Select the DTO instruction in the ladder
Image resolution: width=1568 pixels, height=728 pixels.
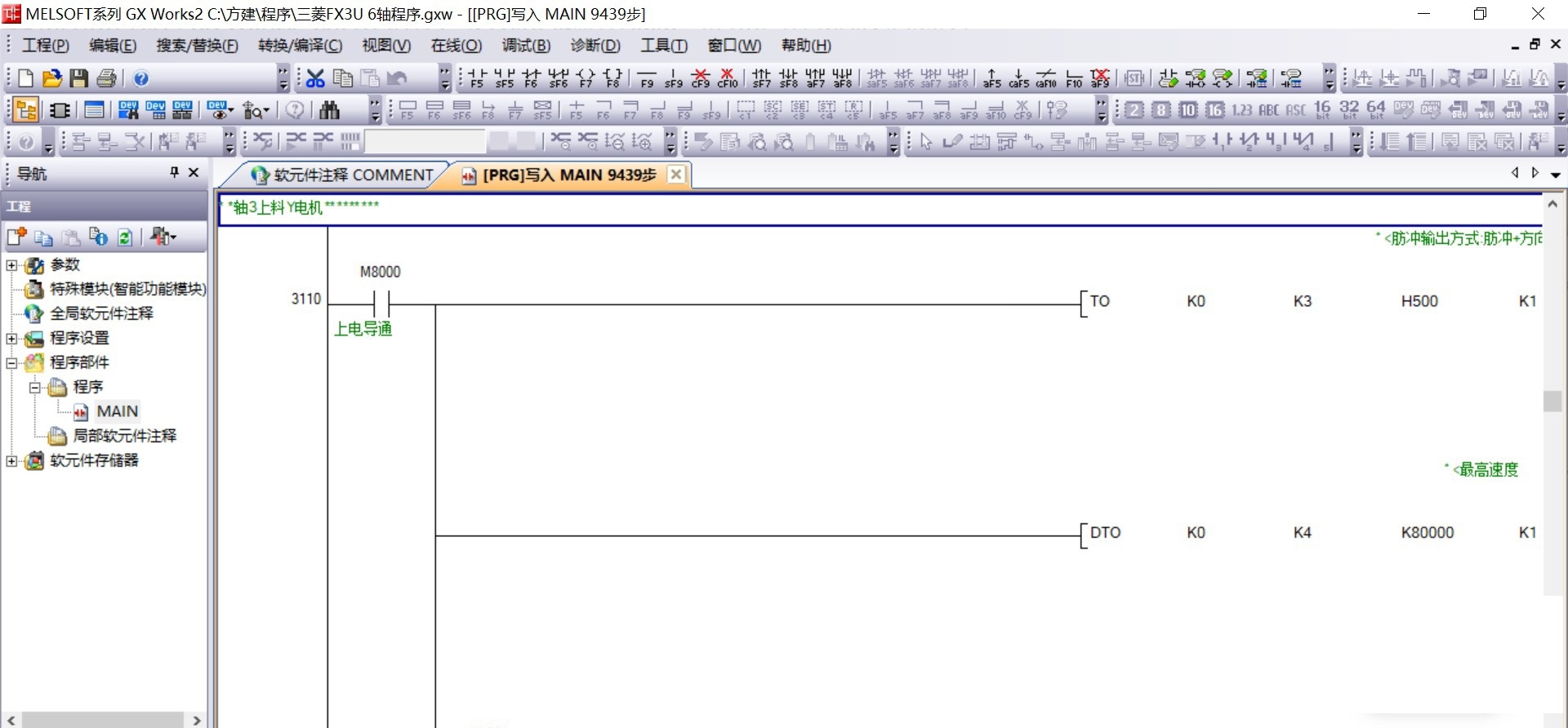pos(1104,532)
